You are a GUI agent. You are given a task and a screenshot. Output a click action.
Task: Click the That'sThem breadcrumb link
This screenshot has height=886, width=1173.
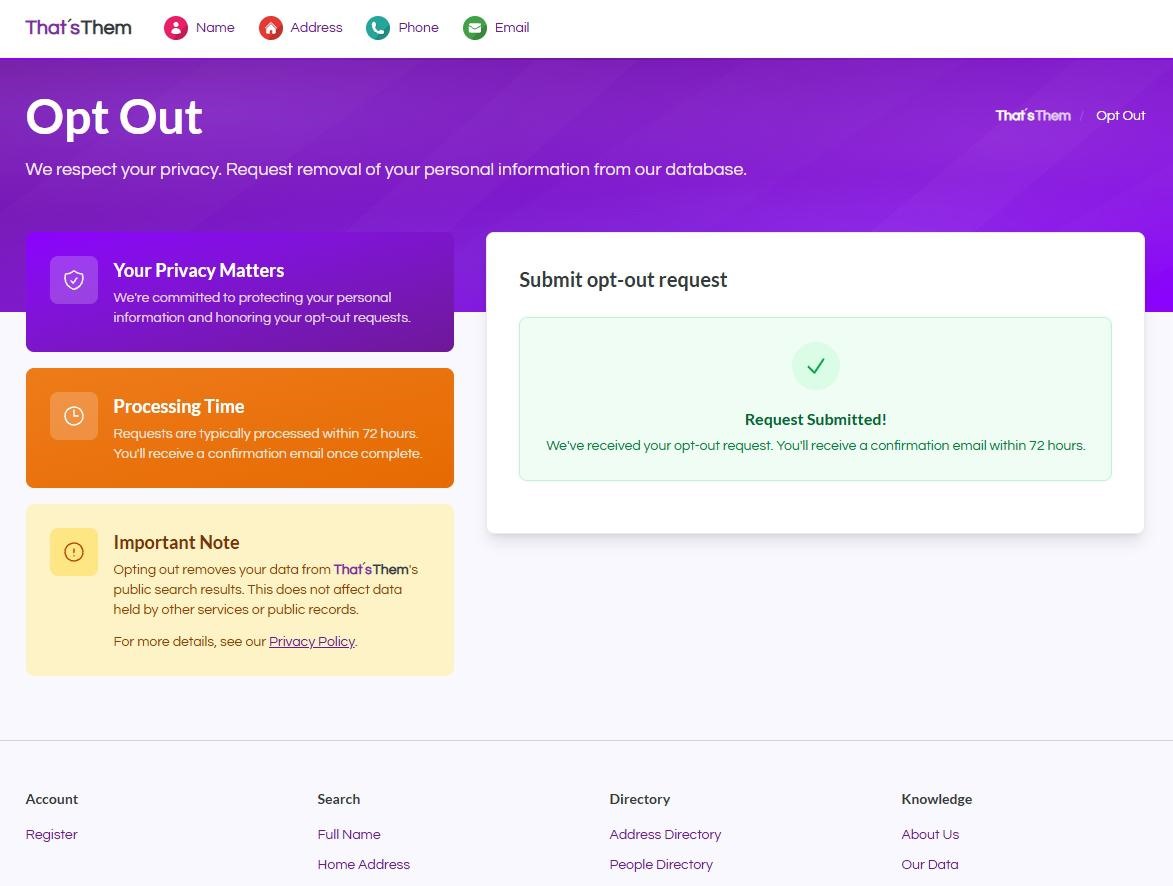click(x=1032, y=115)
